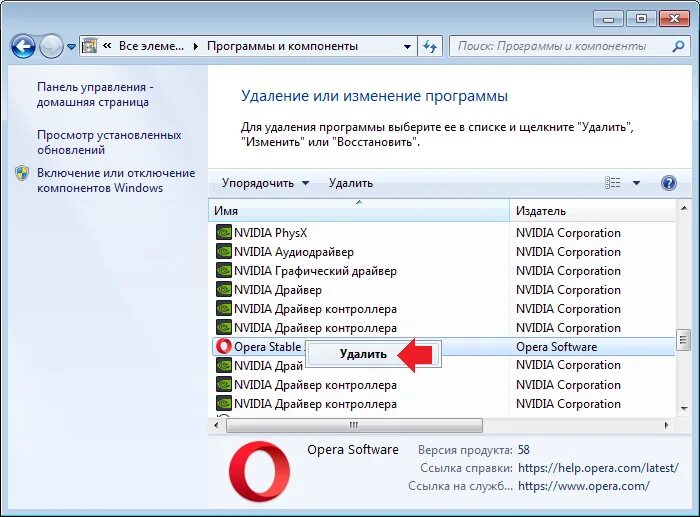Click NVIDIA Corporation publisher for PhysX row

click(x=568, y=233)
